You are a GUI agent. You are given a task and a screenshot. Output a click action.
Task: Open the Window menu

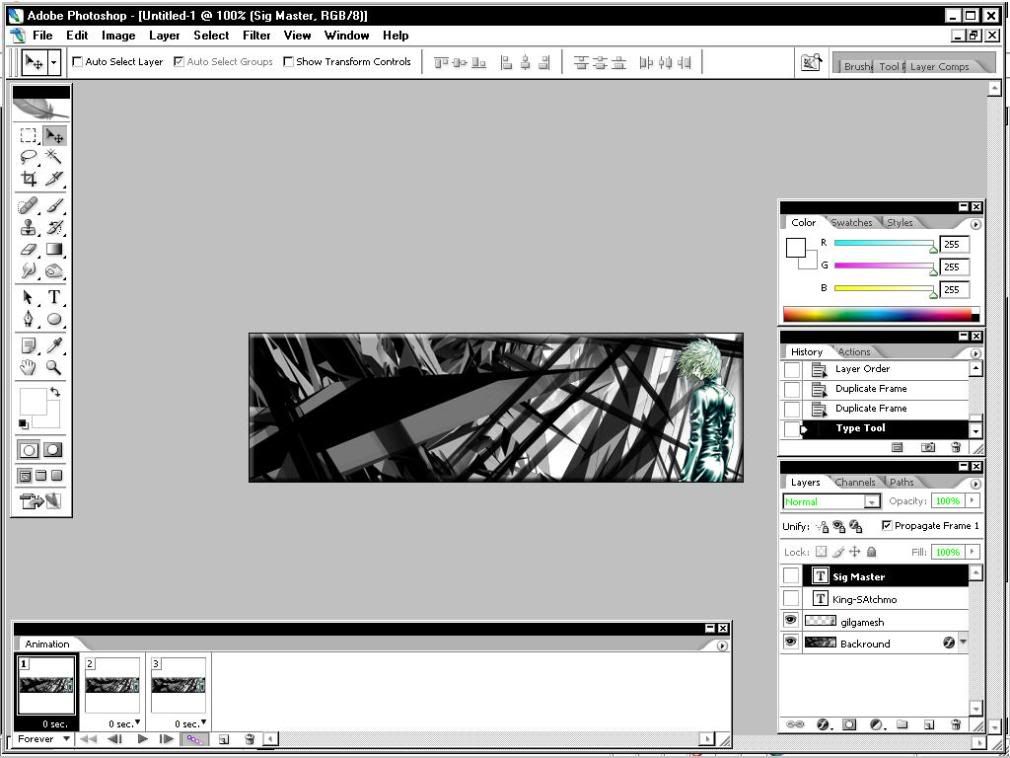(x=347, y=35)
